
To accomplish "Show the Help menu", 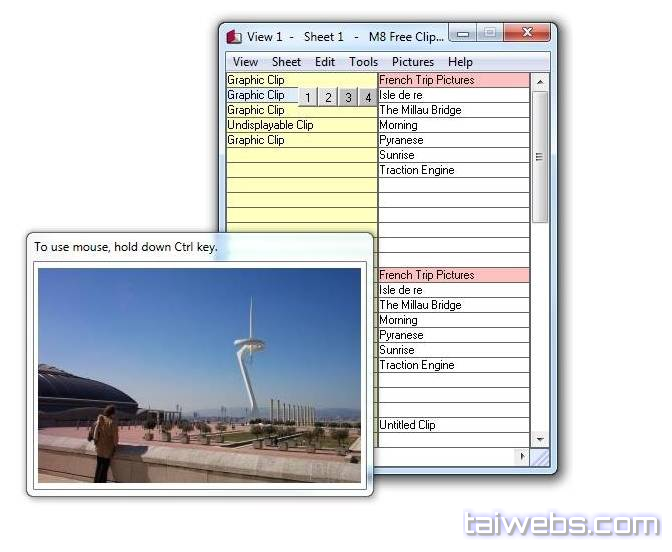I will pos(460,62).
